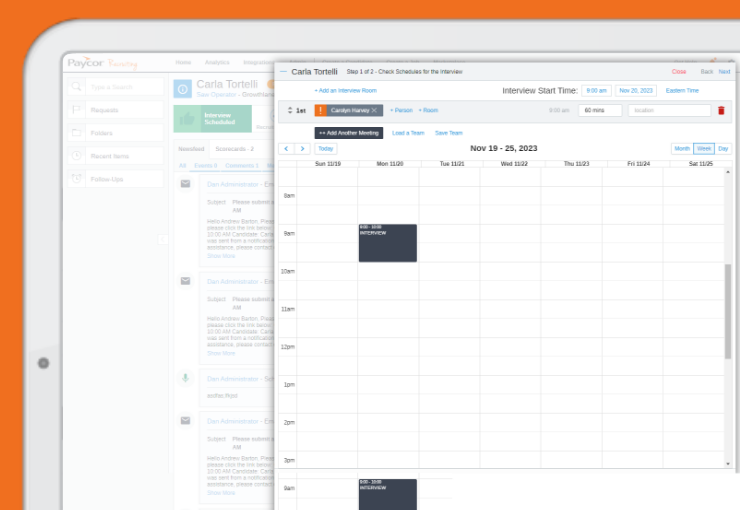Click the + Room link
Screen dimensions: 740x510
click(x=429, y=110)
